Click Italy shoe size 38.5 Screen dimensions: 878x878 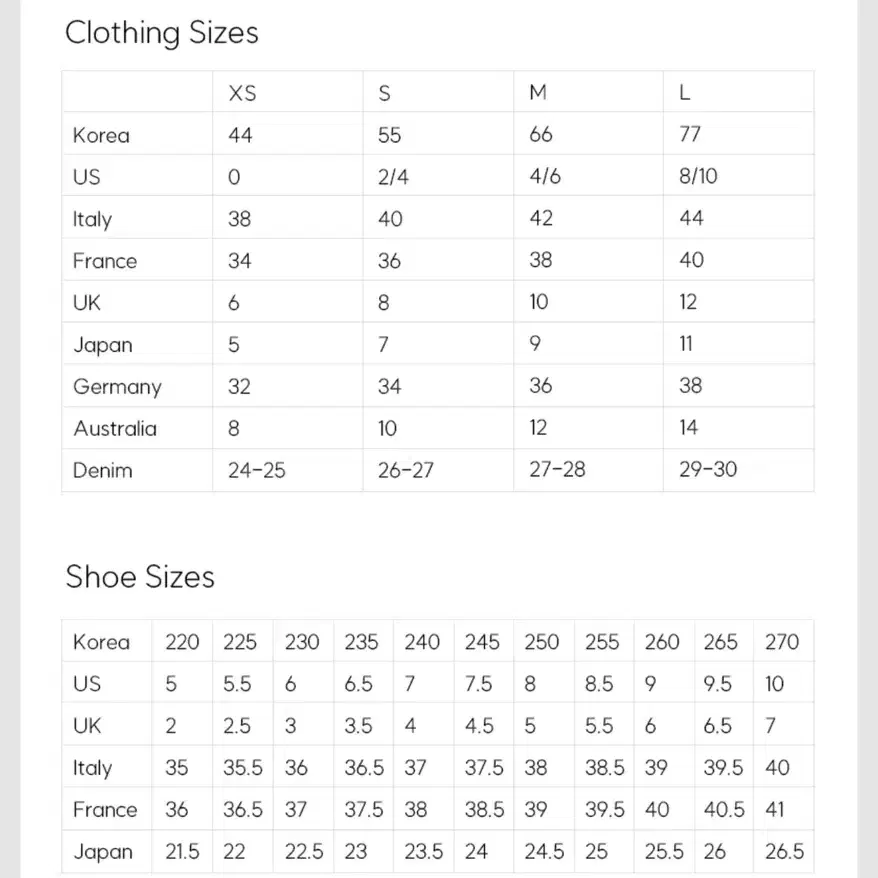coord(605,768)
